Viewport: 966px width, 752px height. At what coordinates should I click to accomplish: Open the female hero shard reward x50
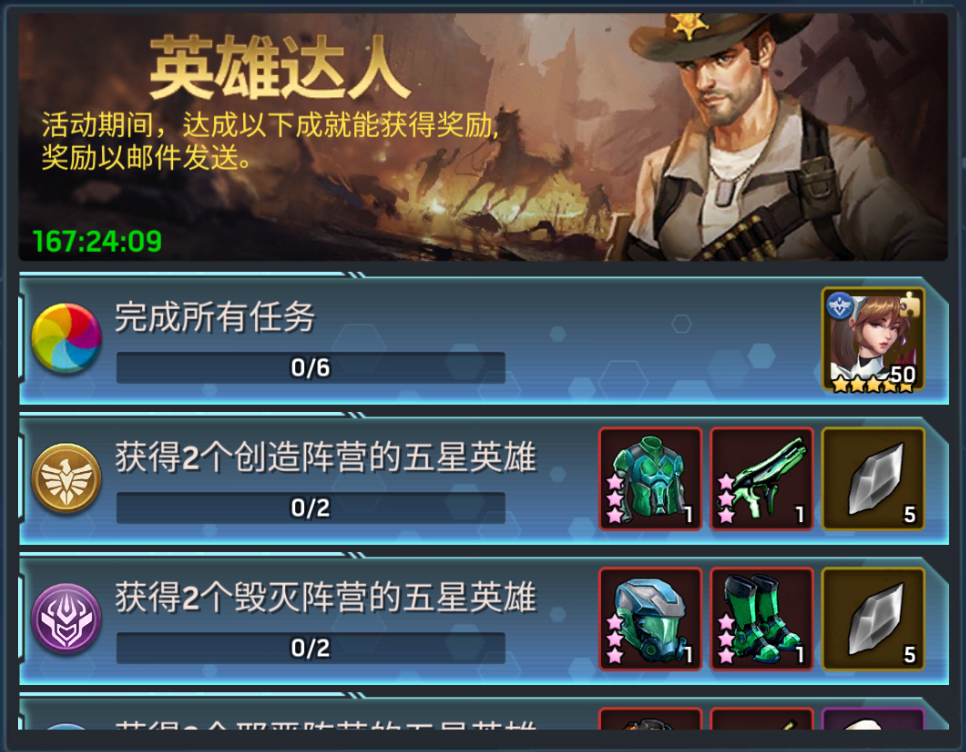874,339
